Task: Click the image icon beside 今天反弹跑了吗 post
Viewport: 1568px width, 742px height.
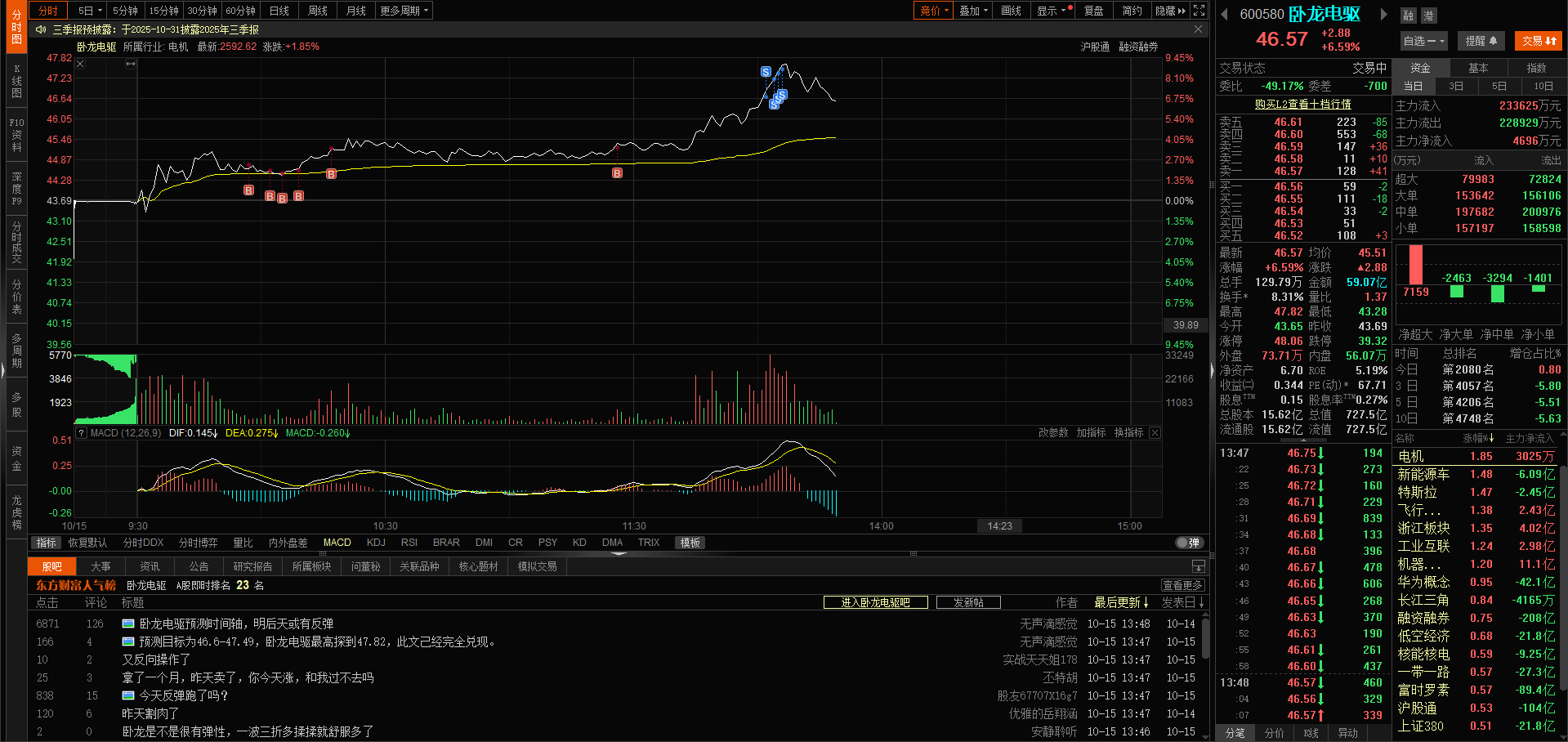Action: 128,695
